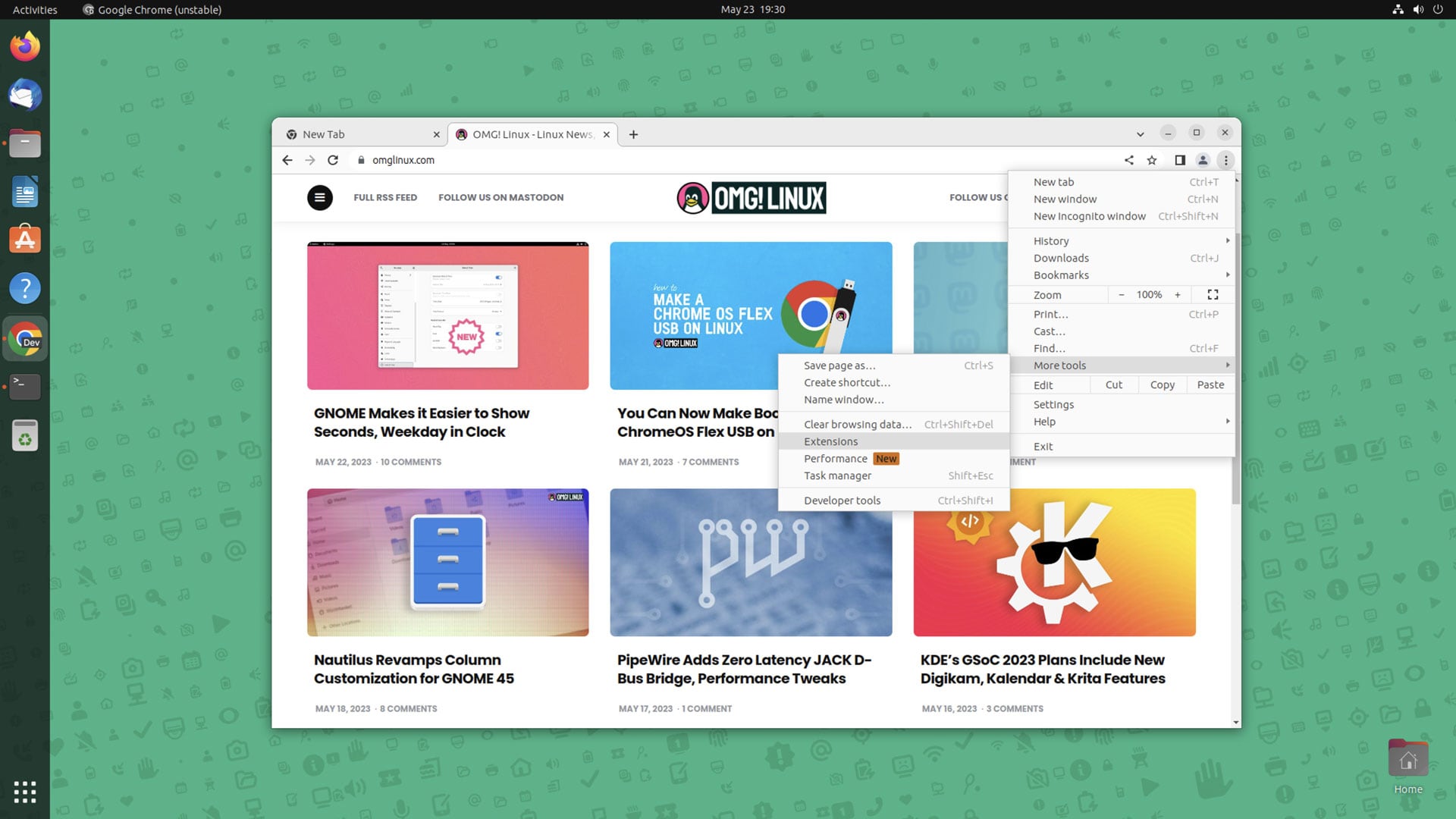Open Chrome side panel
The image size is (1456, 819).
(1180, 160)
